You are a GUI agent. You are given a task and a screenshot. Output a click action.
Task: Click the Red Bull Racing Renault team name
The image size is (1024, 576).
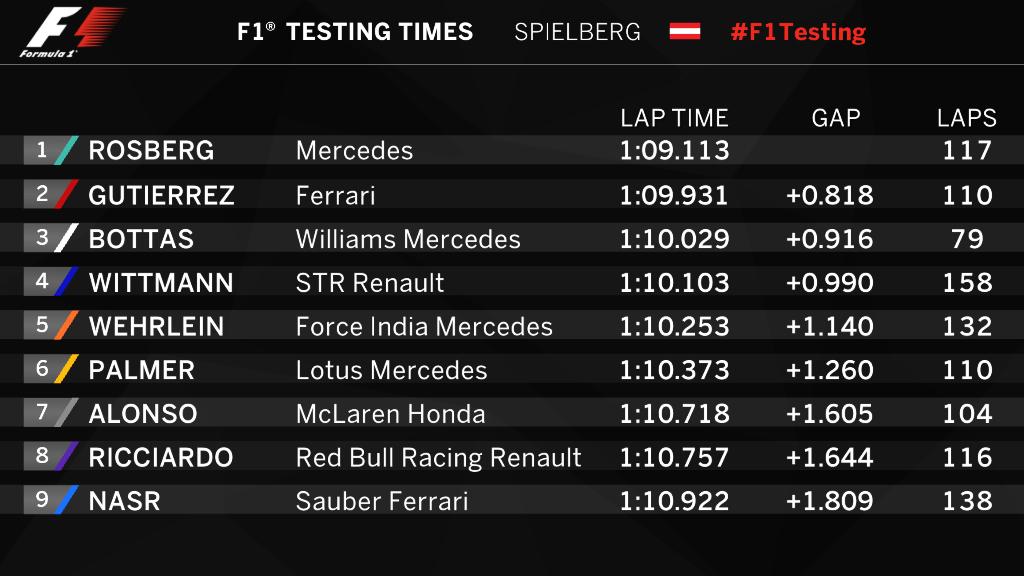[x=438, y=458]
